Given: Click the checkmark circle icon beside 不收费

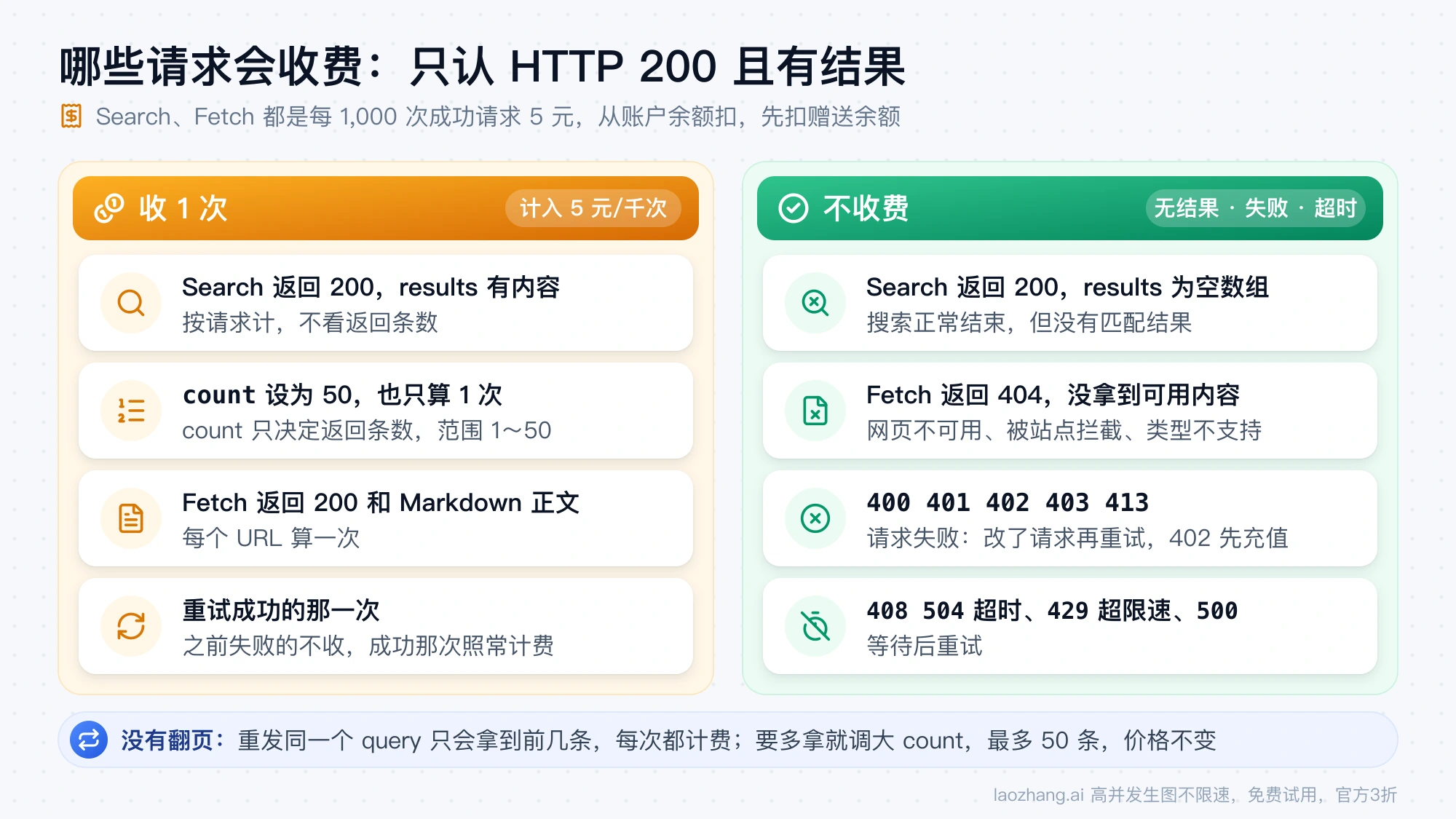Looking at the screenshot, I should tap(794, 208).
